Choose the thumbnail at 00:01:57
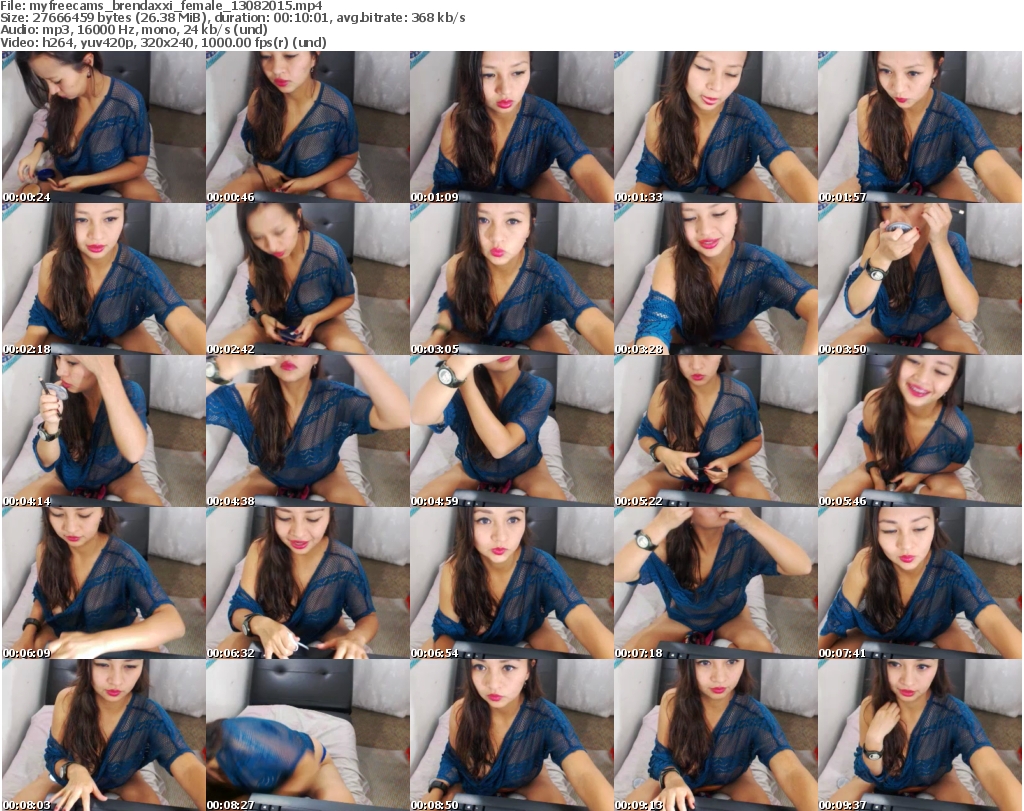The image size is (1024, 811). [920, 127]
